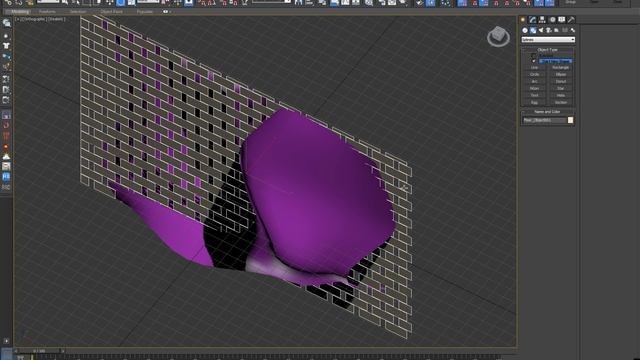Open the dropdown arrow beside ribbon toggle

tap(170, 11)
